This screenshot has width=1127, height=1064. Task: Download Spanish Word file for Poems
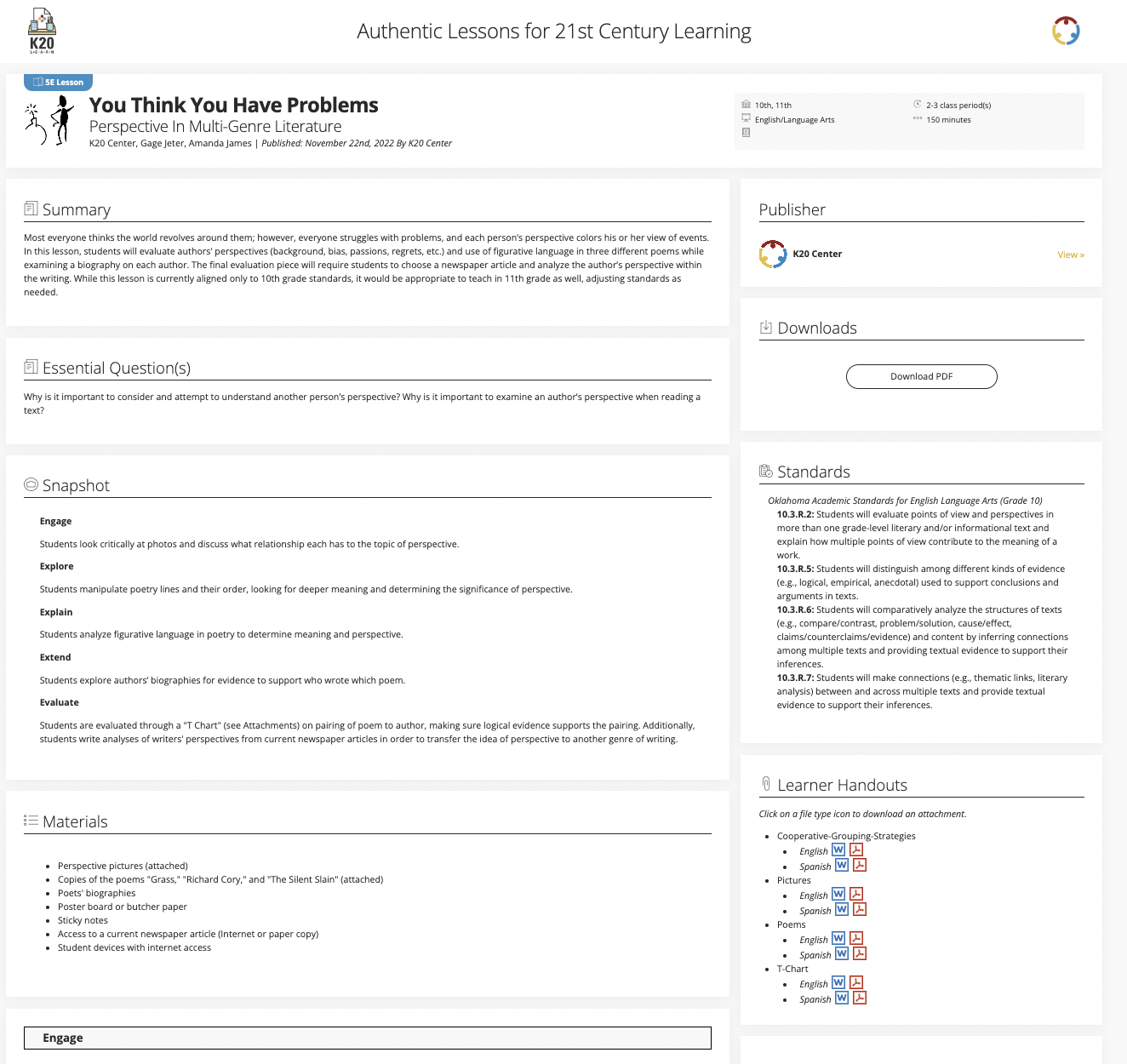coord(842,954)
